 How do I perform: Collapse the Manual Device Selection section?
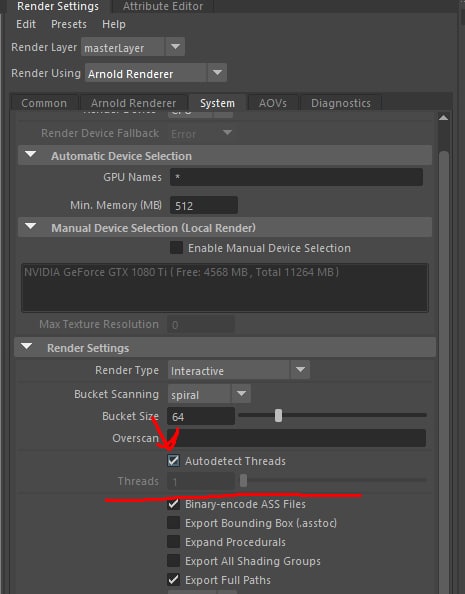tap(31, 227)
